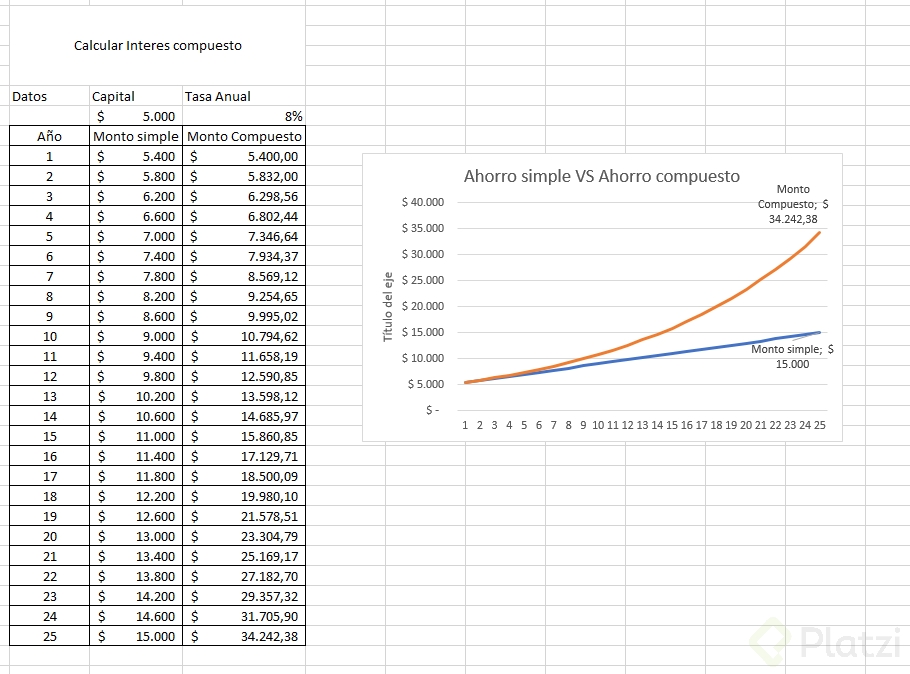910x674 pixels.
Task: Select the compound amount cell 14.685,97
Action: point(244,416)
